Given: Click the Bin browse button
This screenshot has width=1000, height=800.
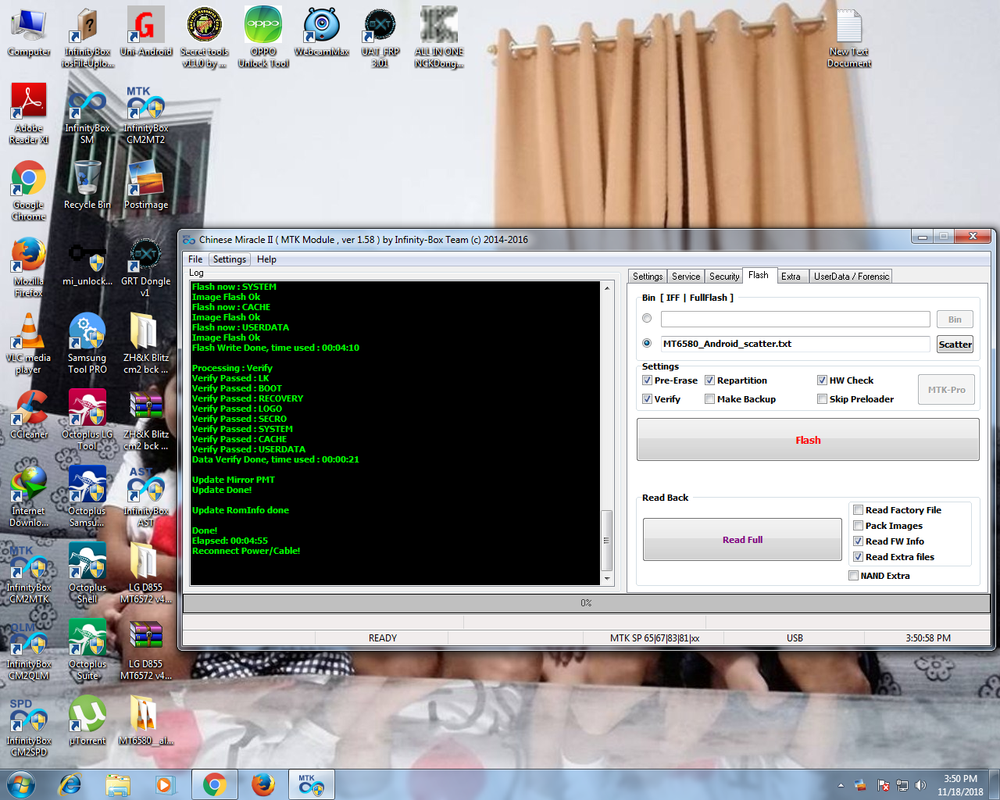Looking at the screenshot, I should 955,319.
